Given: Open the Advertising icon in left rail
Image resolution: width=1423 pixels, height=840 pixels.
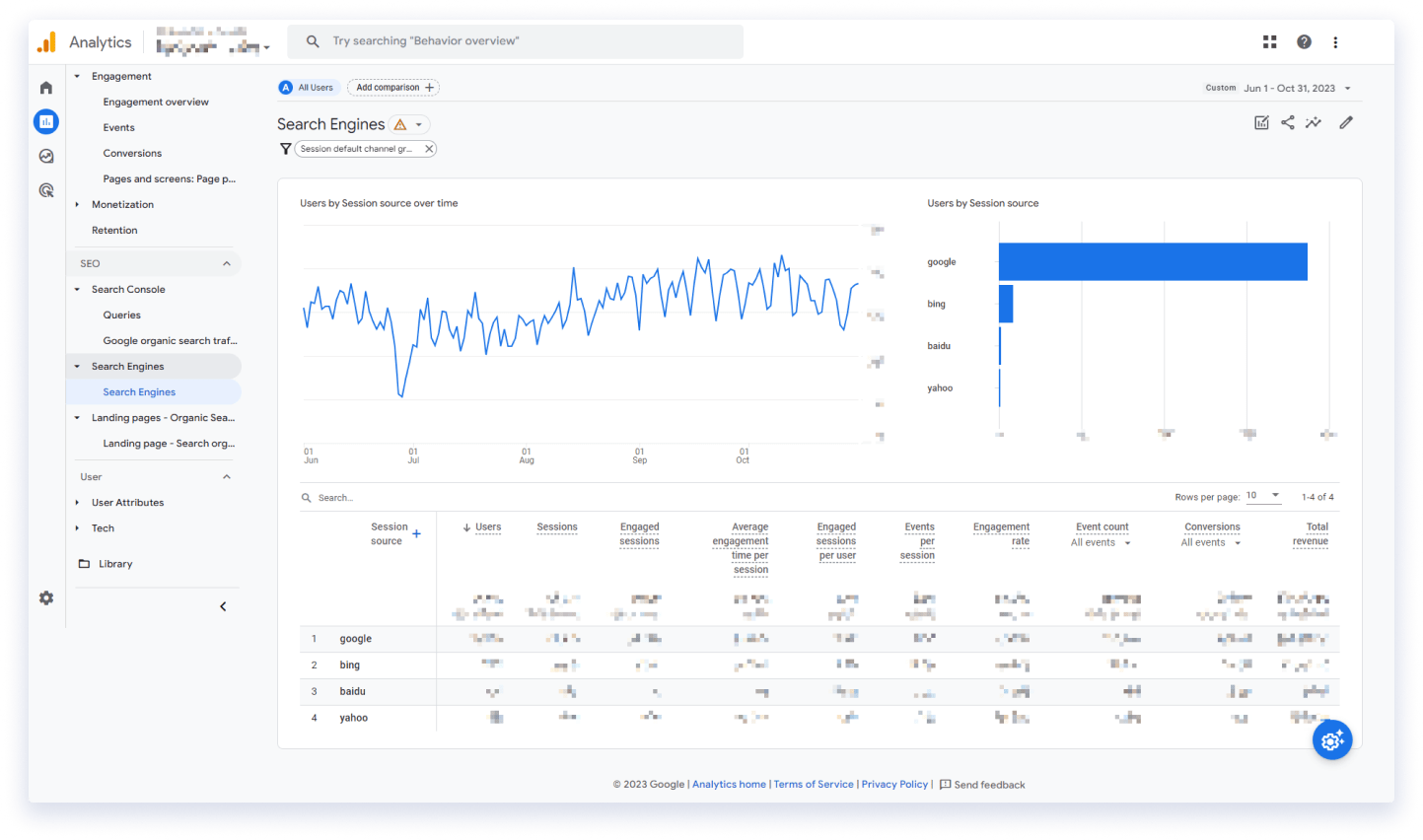Looking at the screenshot, I should coord(46,190).
